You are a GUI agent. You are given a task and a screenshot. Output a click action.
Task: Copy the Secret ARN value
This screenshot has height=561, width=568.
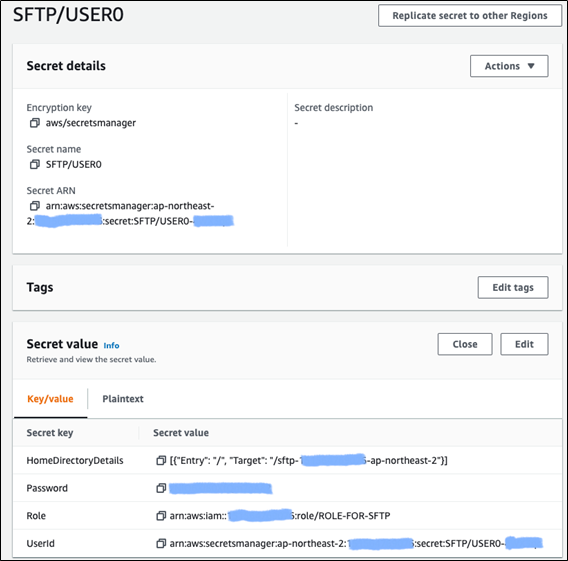tap(34, 206)
